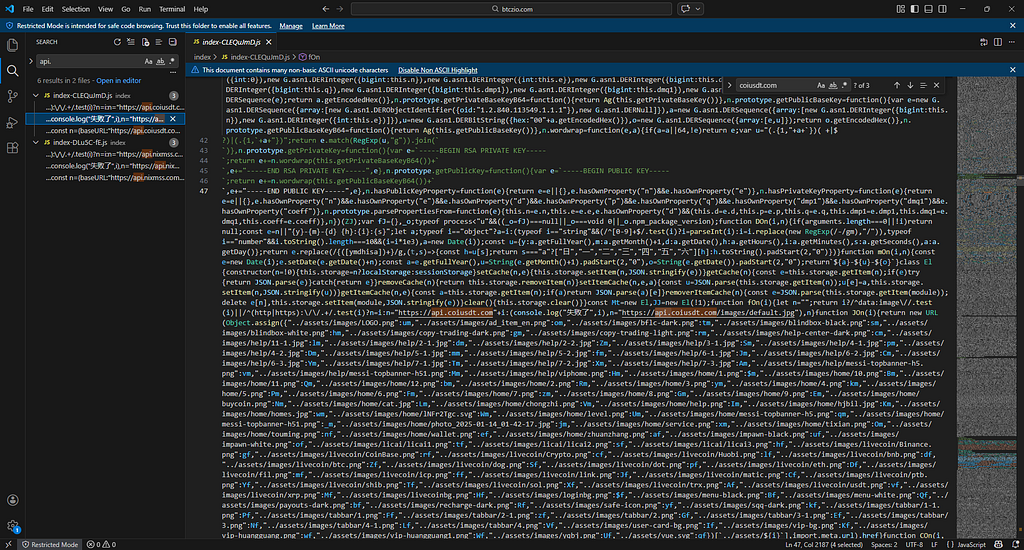Close the editor find widget

pos(936,85)
